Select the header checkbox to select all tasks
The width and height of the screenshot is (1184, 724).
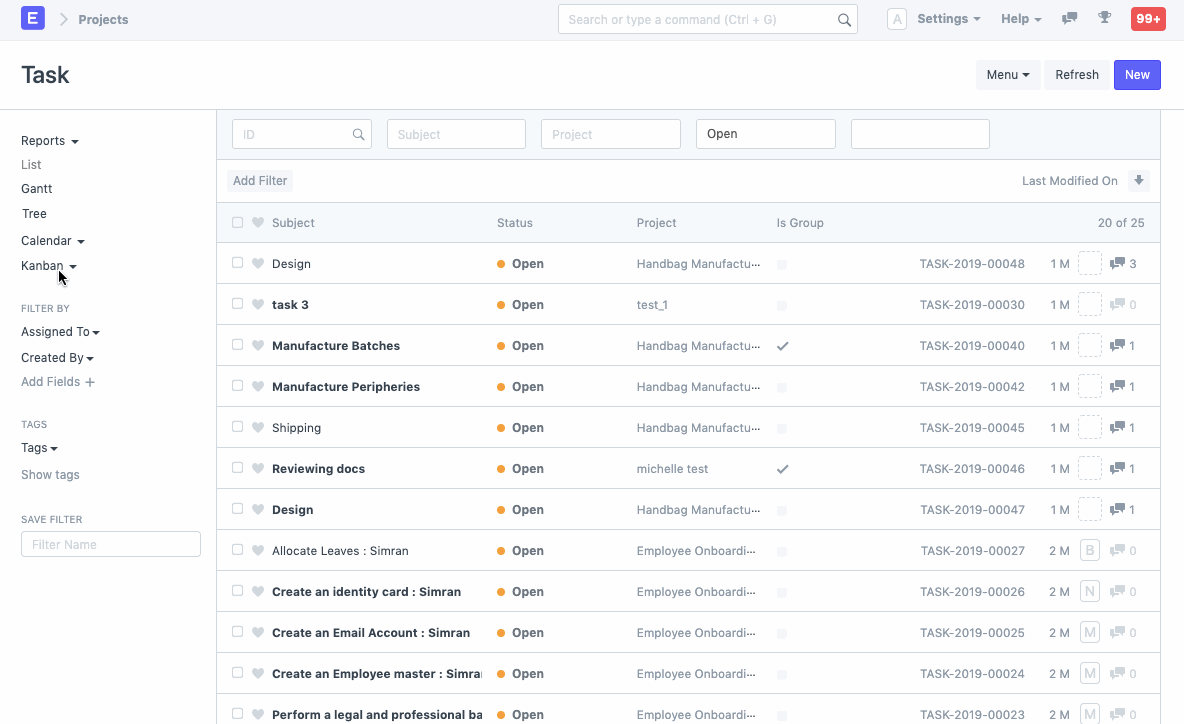pyautogui.click(x=237, y=222)
